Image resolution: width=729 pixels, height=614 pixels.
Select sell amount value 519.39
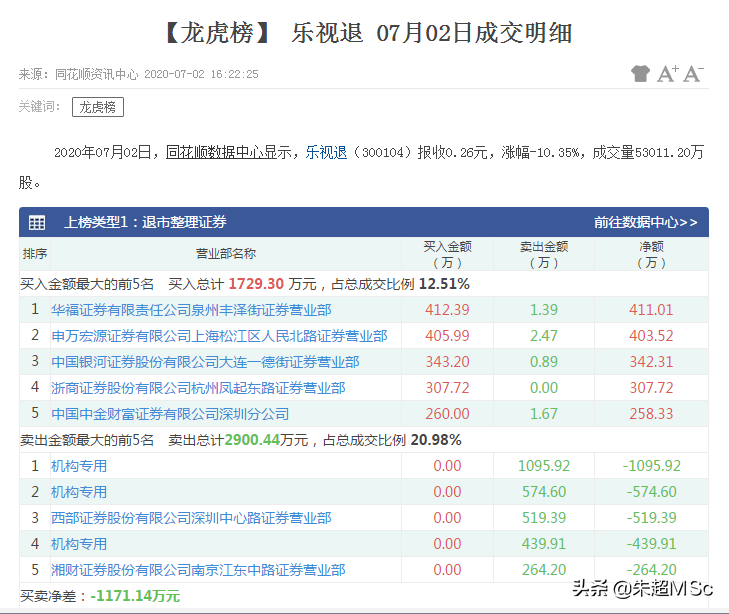(544, 518)
